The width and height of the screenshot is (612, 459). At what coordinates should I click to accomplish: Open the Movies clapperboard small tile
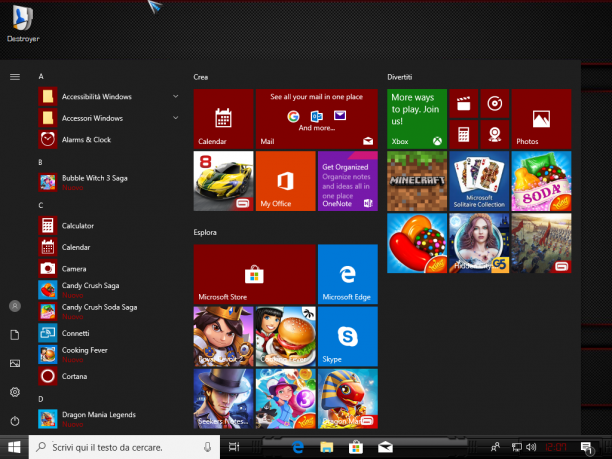pos(464,103)
